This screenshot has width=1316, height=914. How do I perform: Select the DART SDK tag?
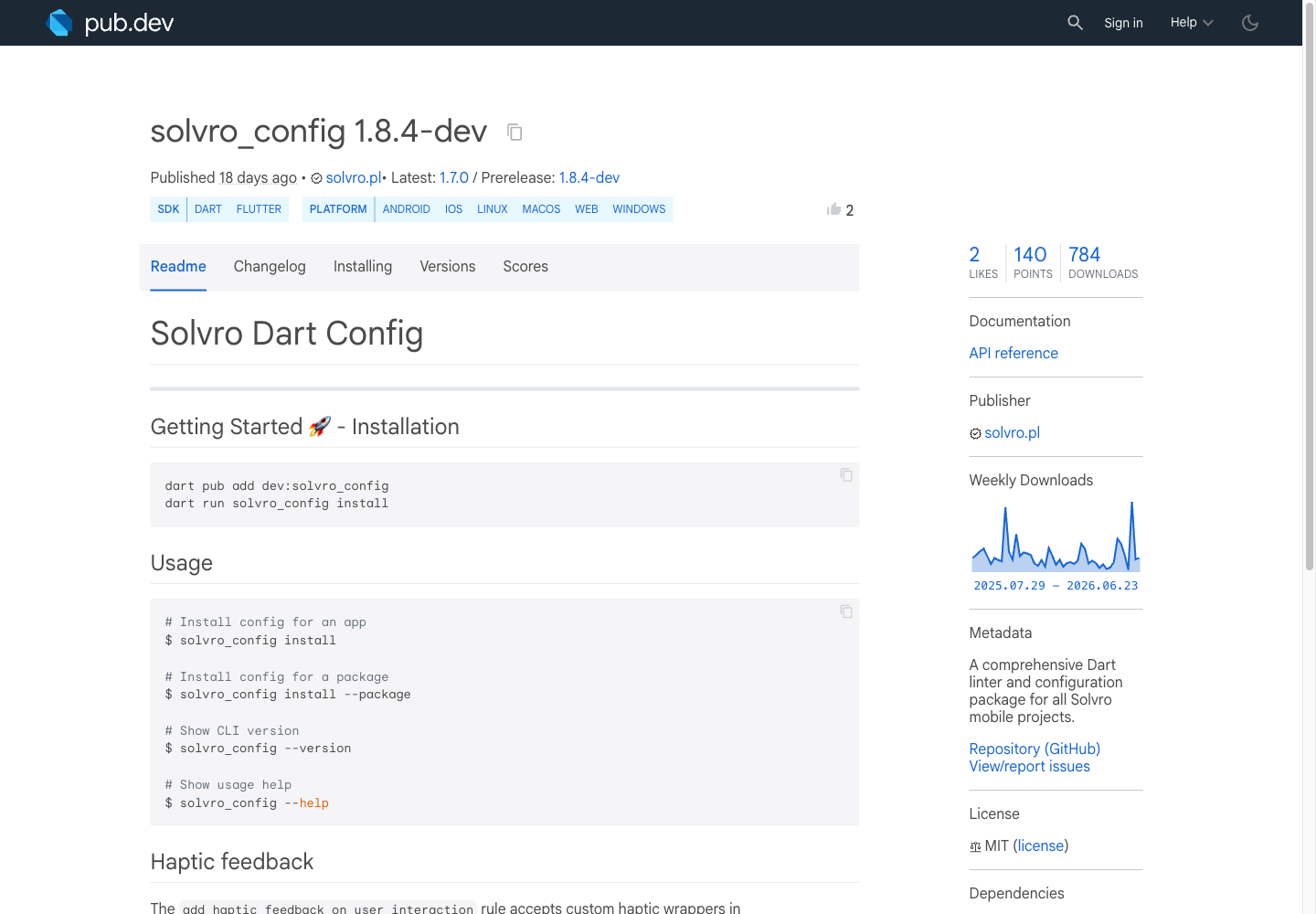tap(208, 209)
